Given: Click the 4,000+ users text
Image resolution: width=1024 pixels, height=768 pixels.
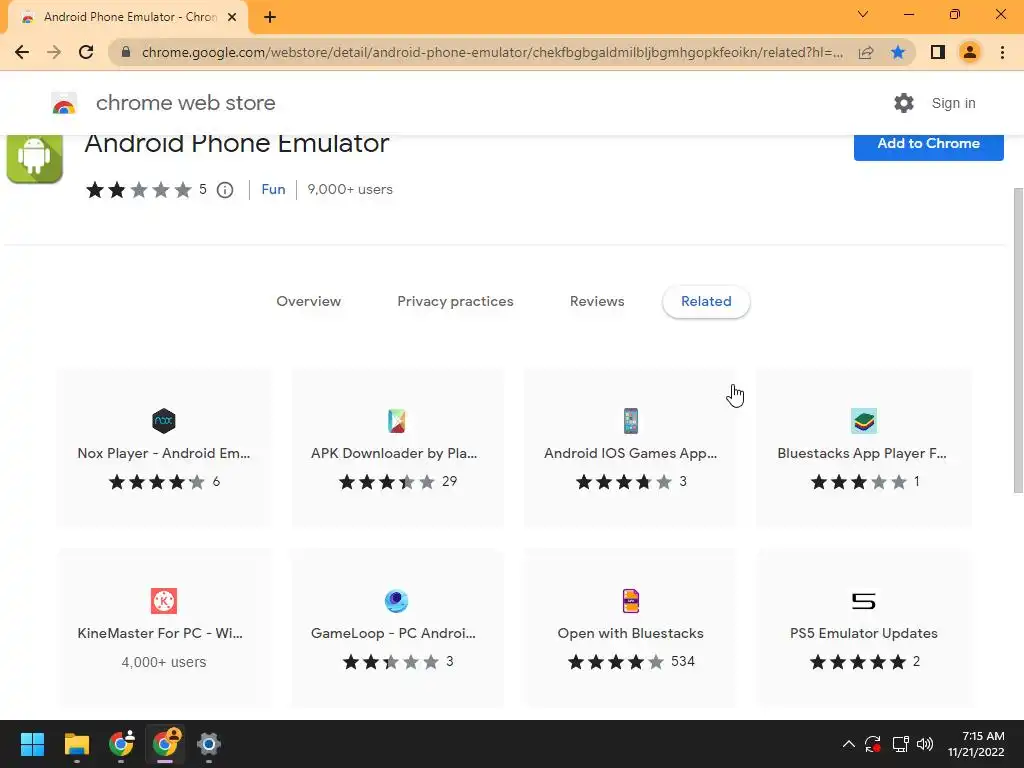Looking at the screenshot, I should [x=164, y=662].
